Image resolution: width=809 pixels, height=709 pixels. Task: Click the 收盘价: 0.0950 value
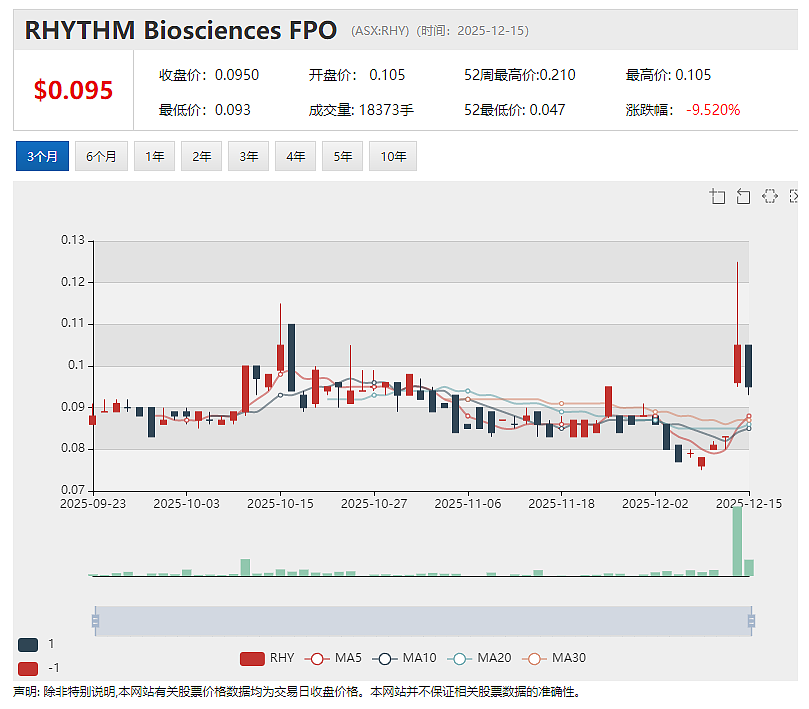click(x=208, y=75)
